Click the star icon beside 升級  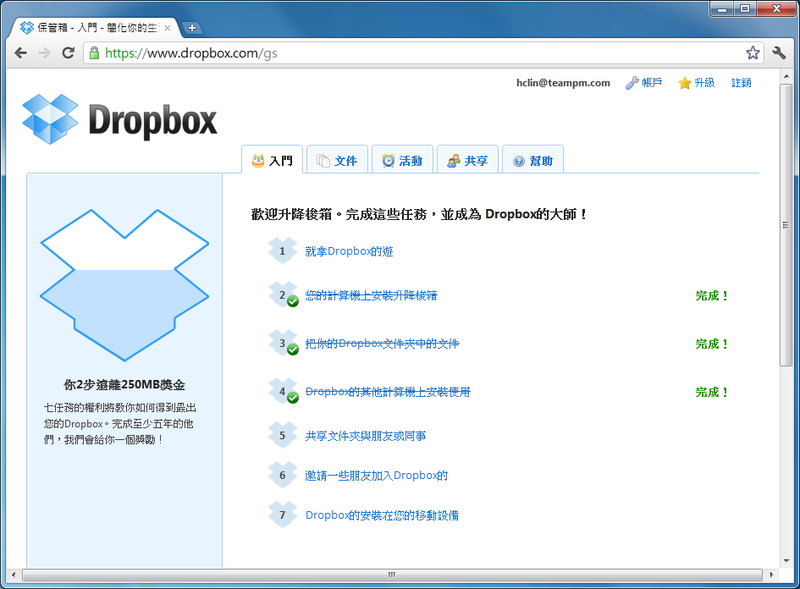684,83
